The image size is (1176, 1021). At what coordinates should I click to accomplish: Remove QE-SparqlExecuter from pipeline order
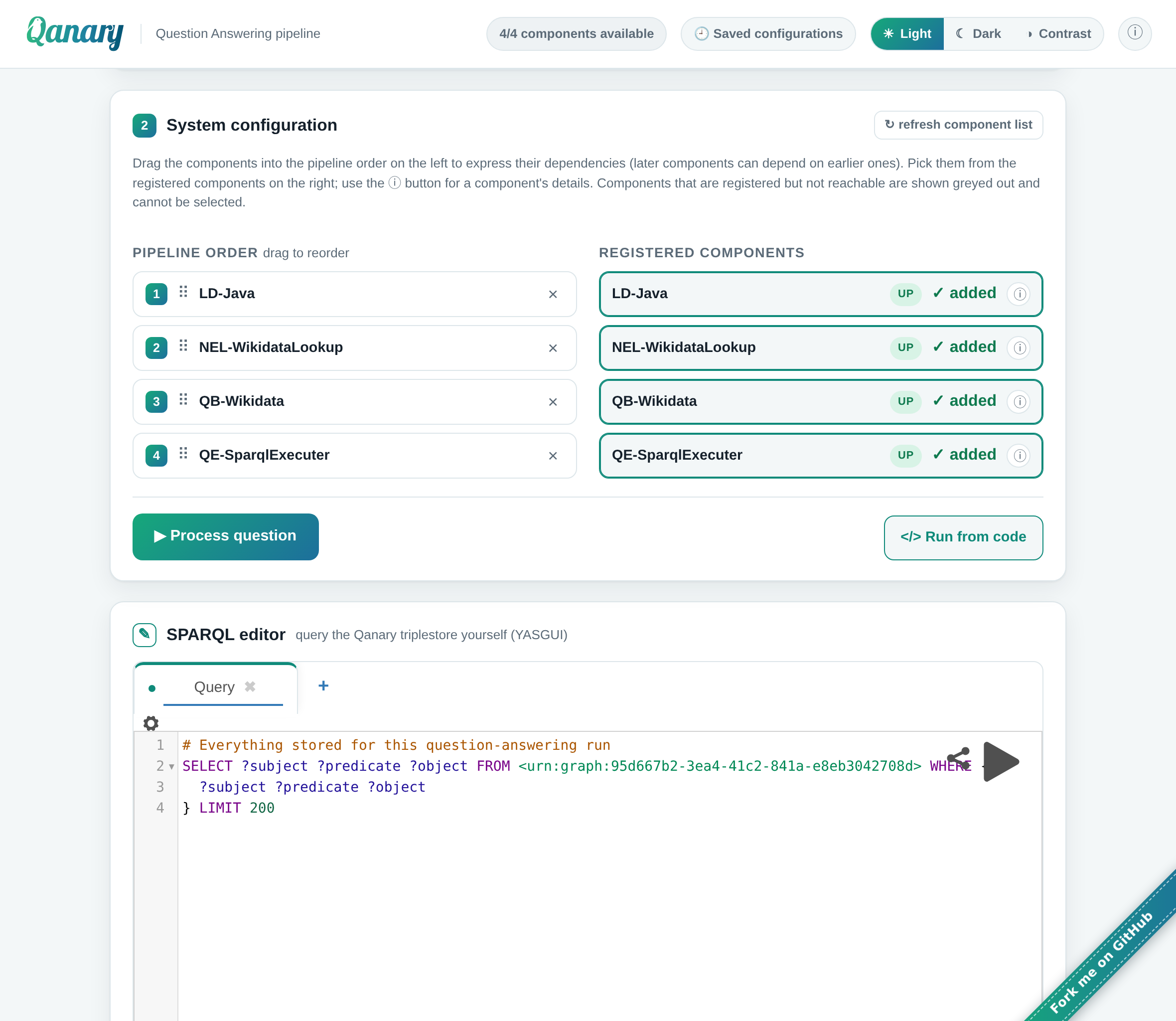pos(553,455)
